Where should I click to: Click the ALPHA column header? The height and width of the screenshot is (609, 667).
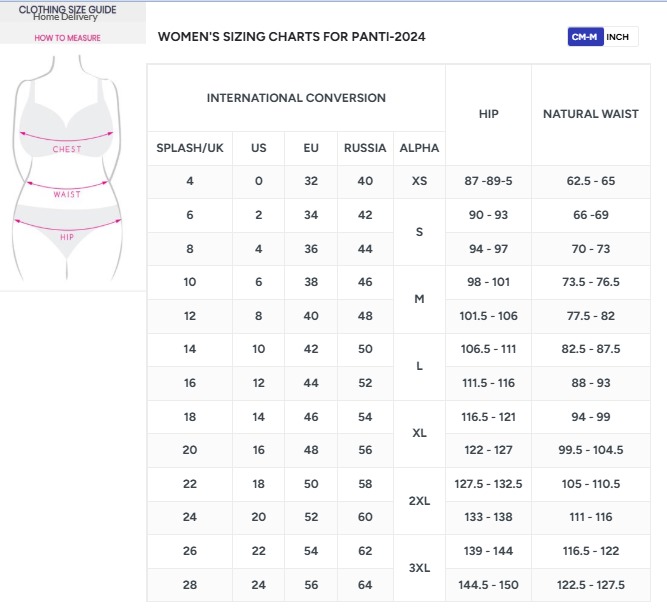419,148
